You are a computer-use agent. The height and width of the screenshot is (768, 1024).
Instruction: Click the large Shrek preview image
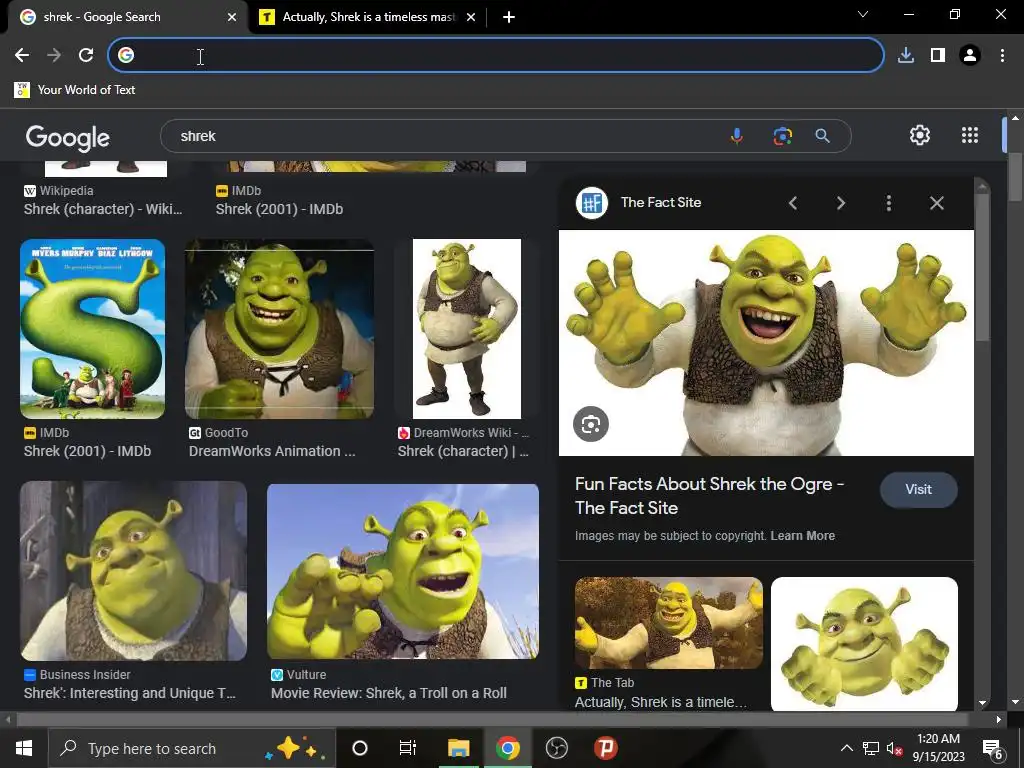coord(766,343)
